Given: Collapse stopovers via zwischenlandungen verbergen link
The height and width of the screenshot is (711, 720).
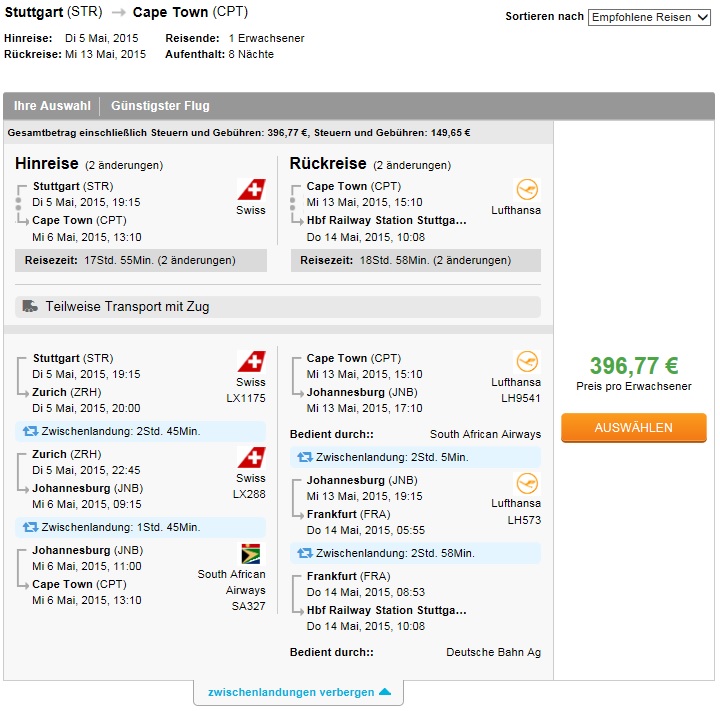Looking at the screenshot, I should [x=291, y=692].
